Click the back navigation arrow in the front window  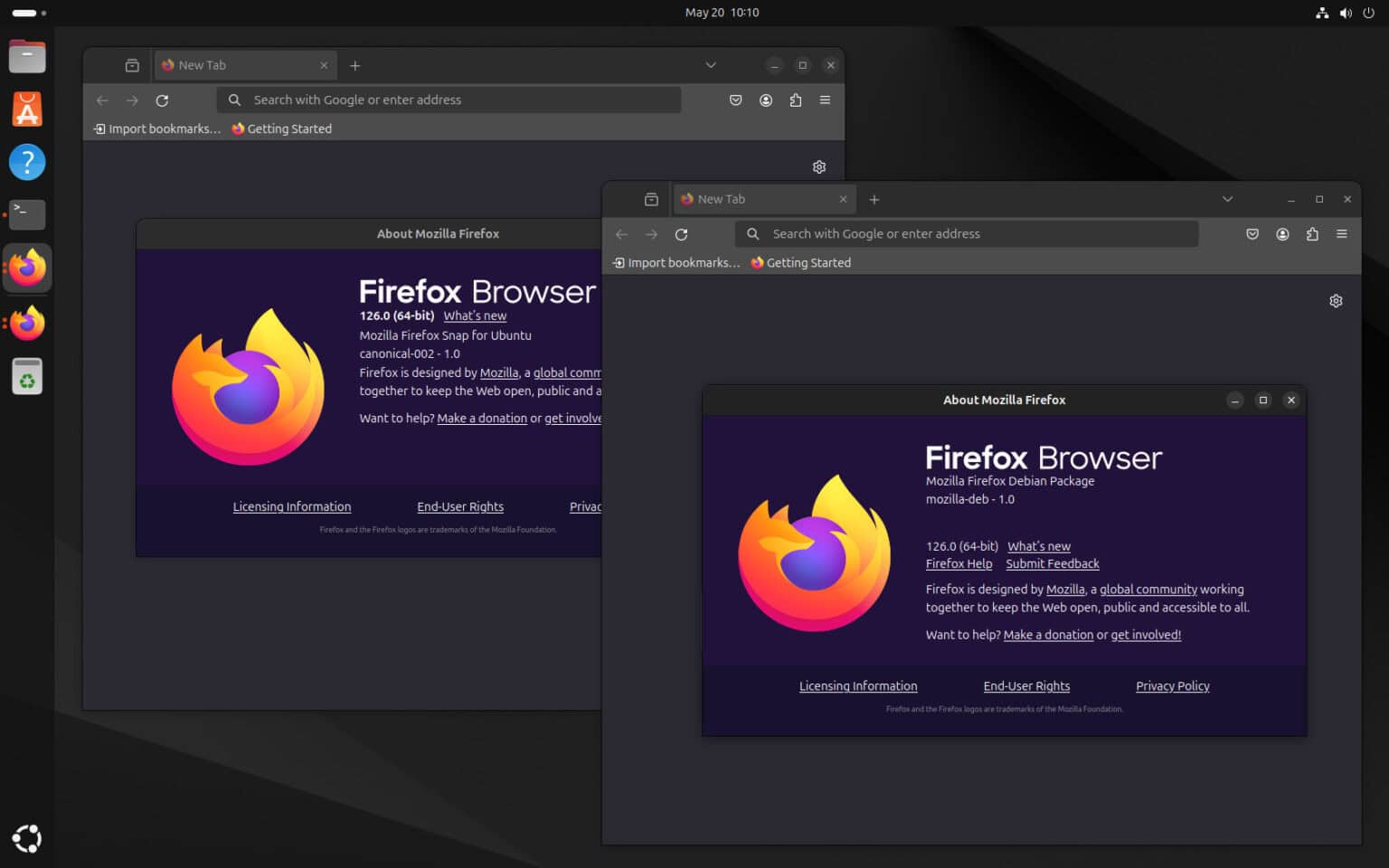pos(621,233)
